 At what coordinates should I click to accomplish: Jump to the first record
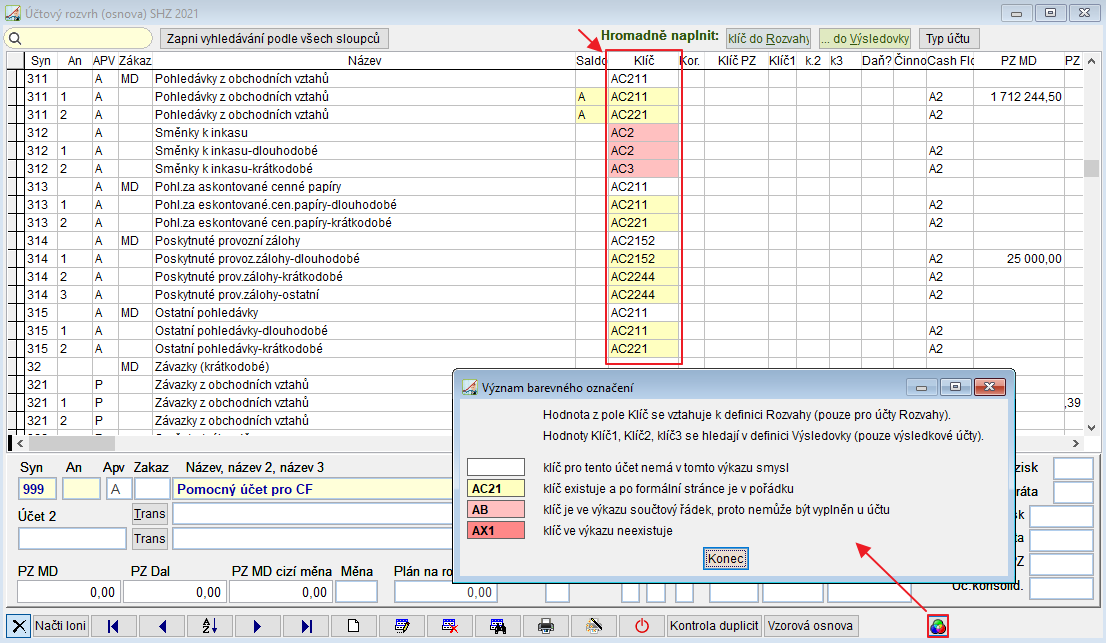click(113, 626)
